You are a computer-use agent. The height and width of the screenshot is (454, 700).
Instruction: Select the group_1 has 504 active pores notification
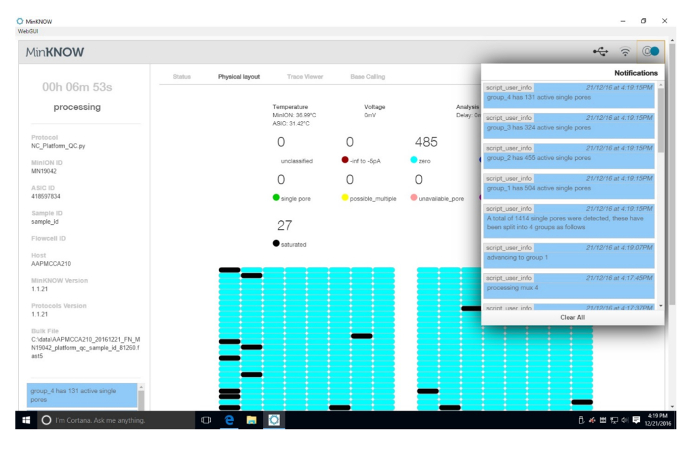[x=569, y=186]
